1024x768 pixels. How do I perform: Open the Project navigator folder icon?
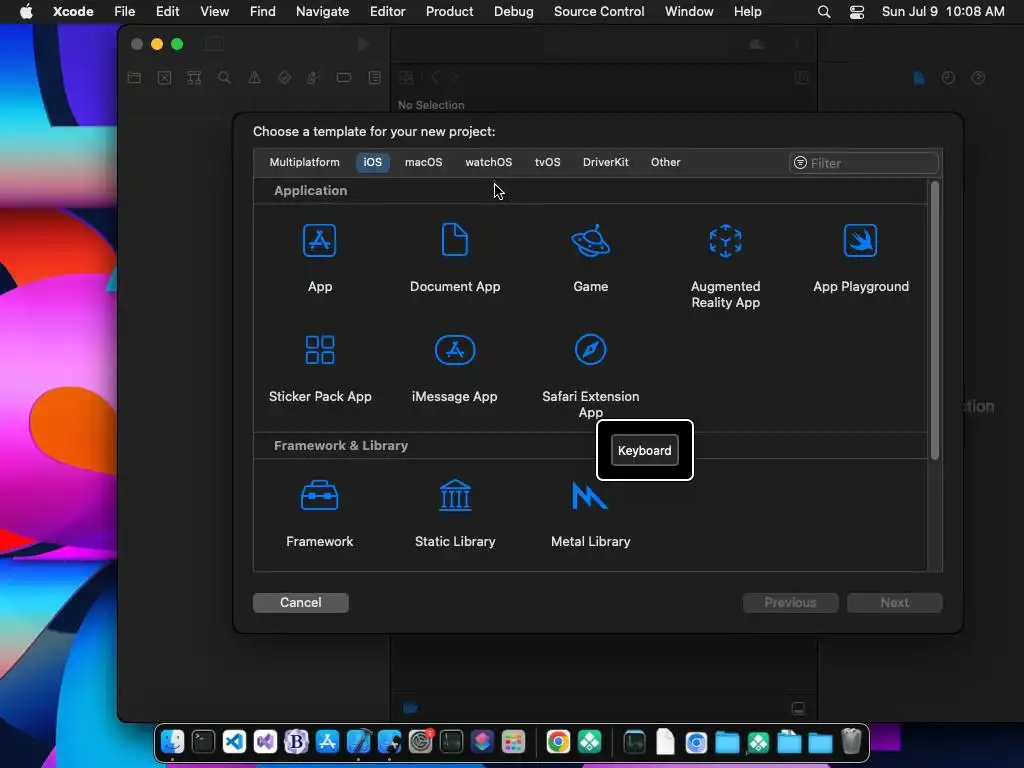[x=135, y=78]
